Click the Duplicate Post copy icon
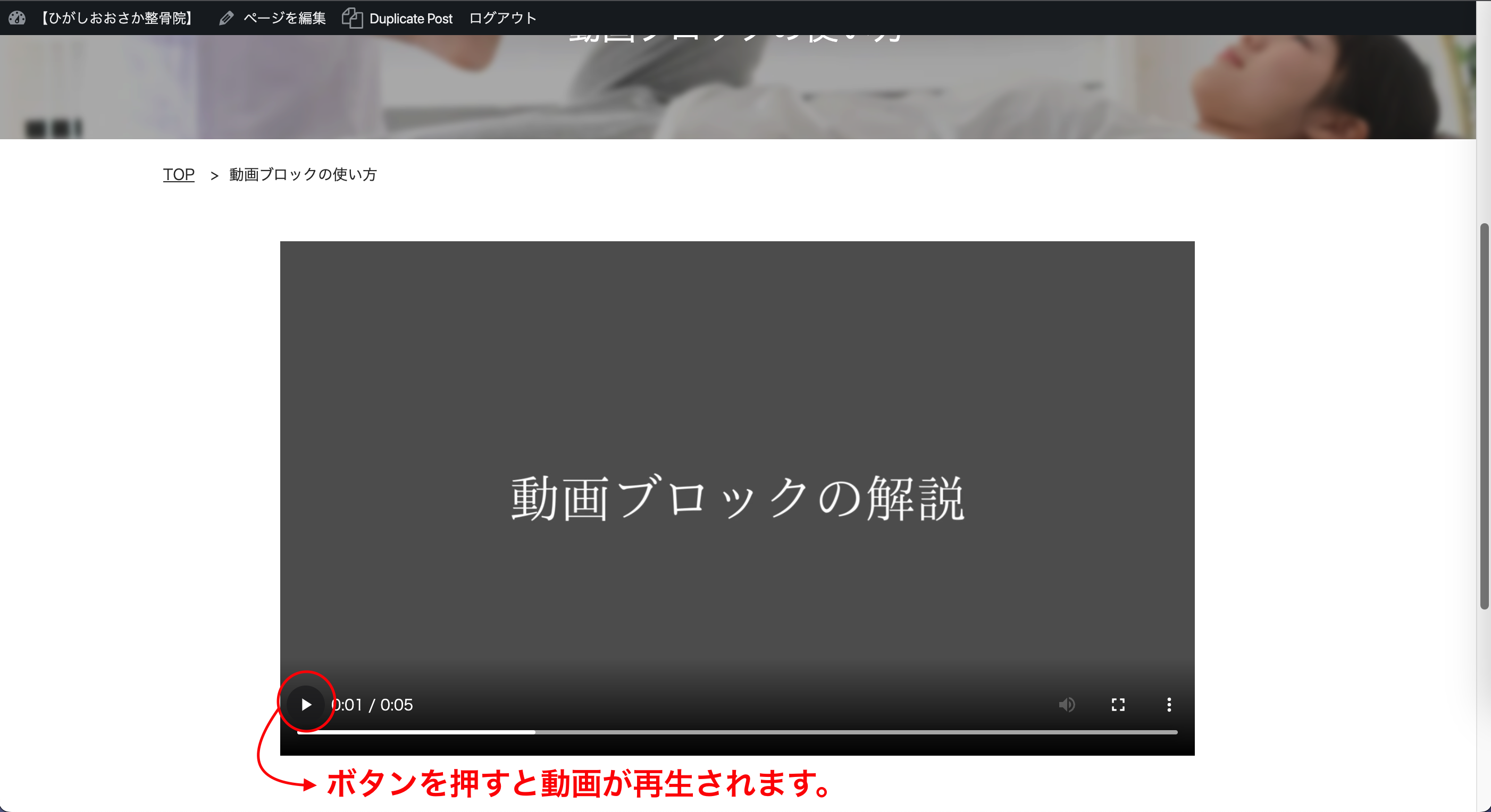The image size is (1491, 812). (352, 18)
